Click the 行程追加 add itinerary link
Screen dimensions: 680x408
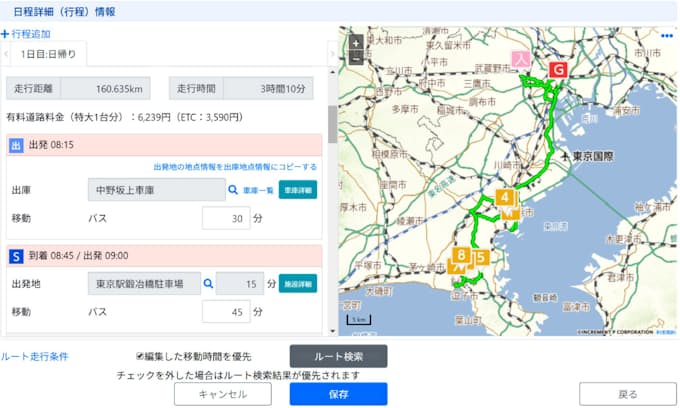click(x=26, y=34)
